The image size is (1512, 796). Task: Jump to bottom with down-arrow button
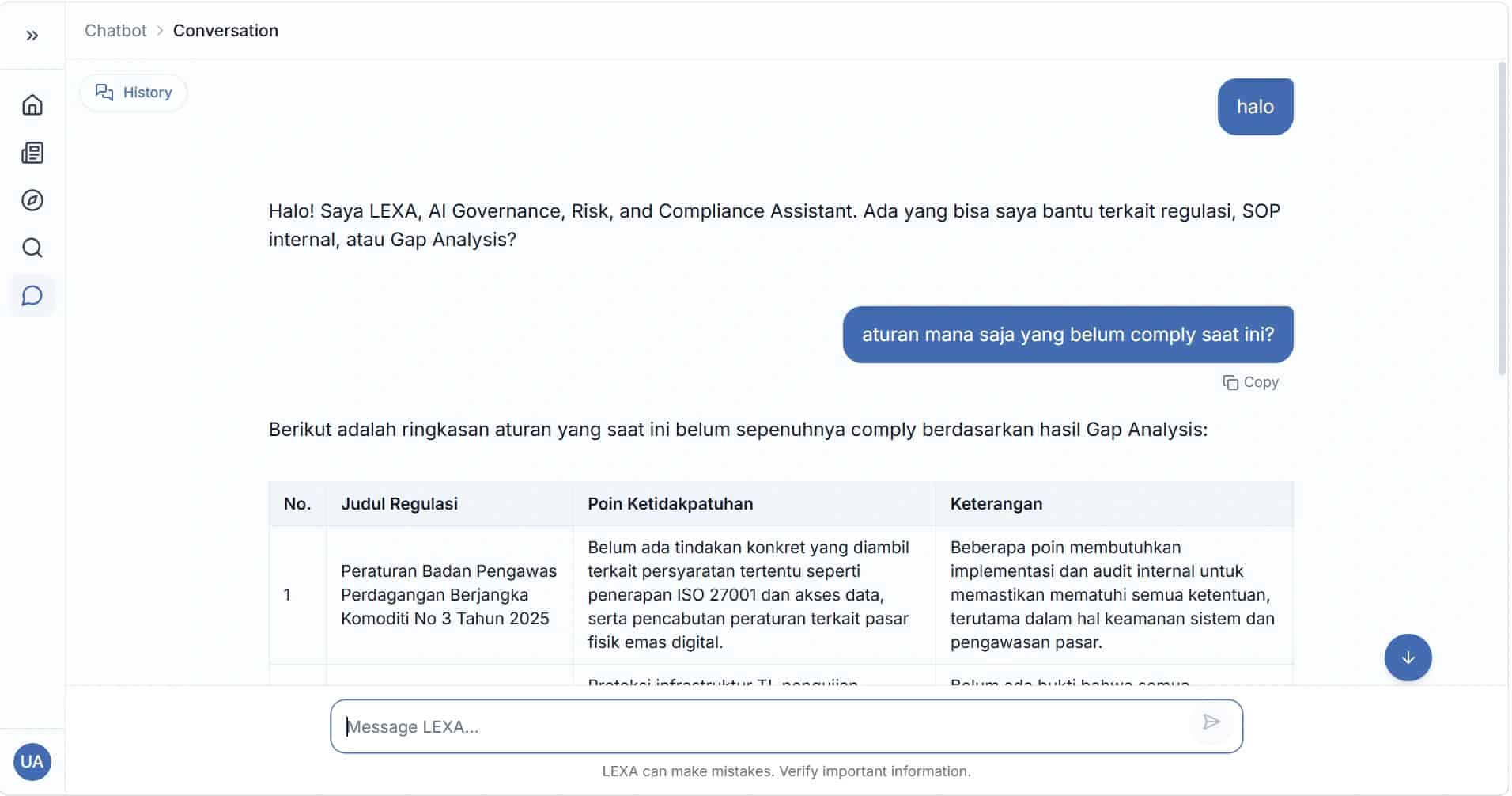click(x=1408, y=658)
